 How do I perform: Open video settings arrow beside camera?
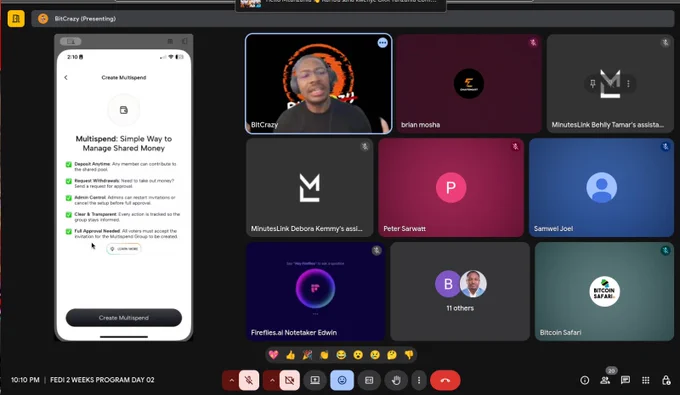point(271,380)
